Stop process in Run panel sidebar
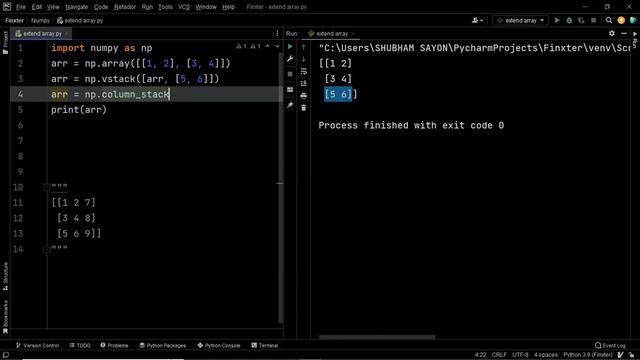This screenshot has height=360, width=640. [x=290, y=74]
